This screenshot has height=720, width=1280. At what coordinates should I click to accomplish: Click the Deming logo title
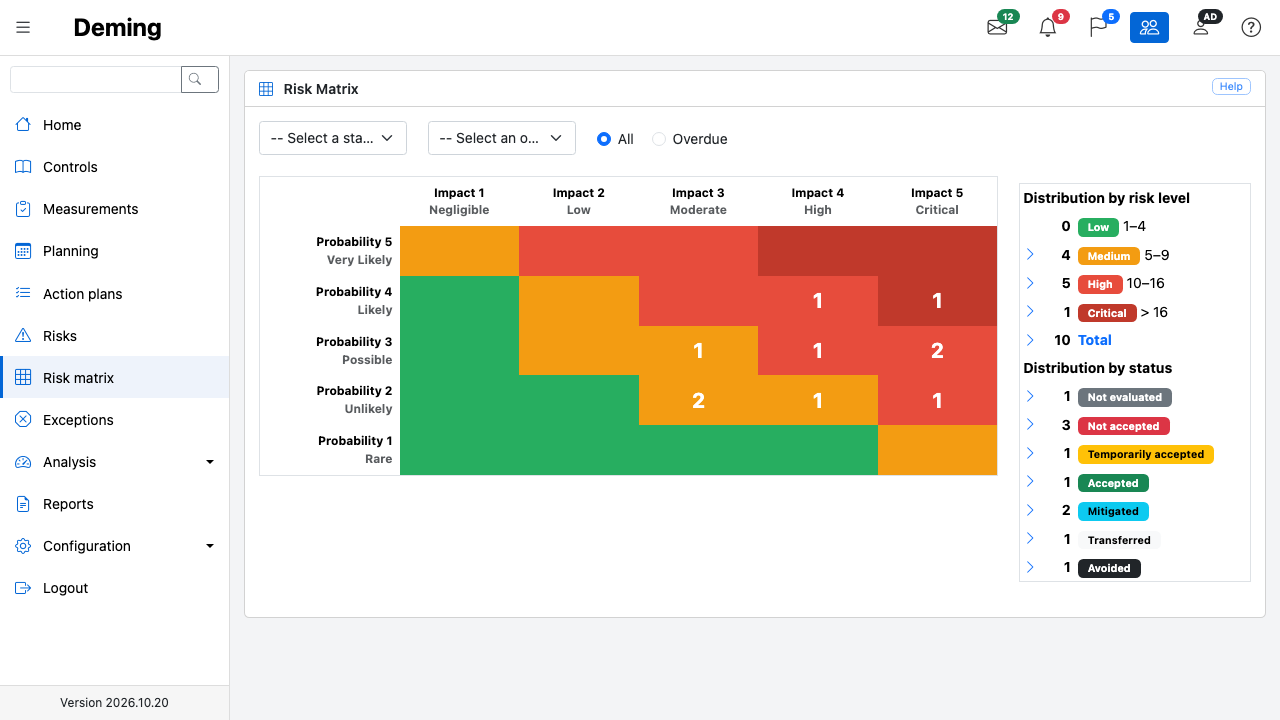[x=117, y=28]
